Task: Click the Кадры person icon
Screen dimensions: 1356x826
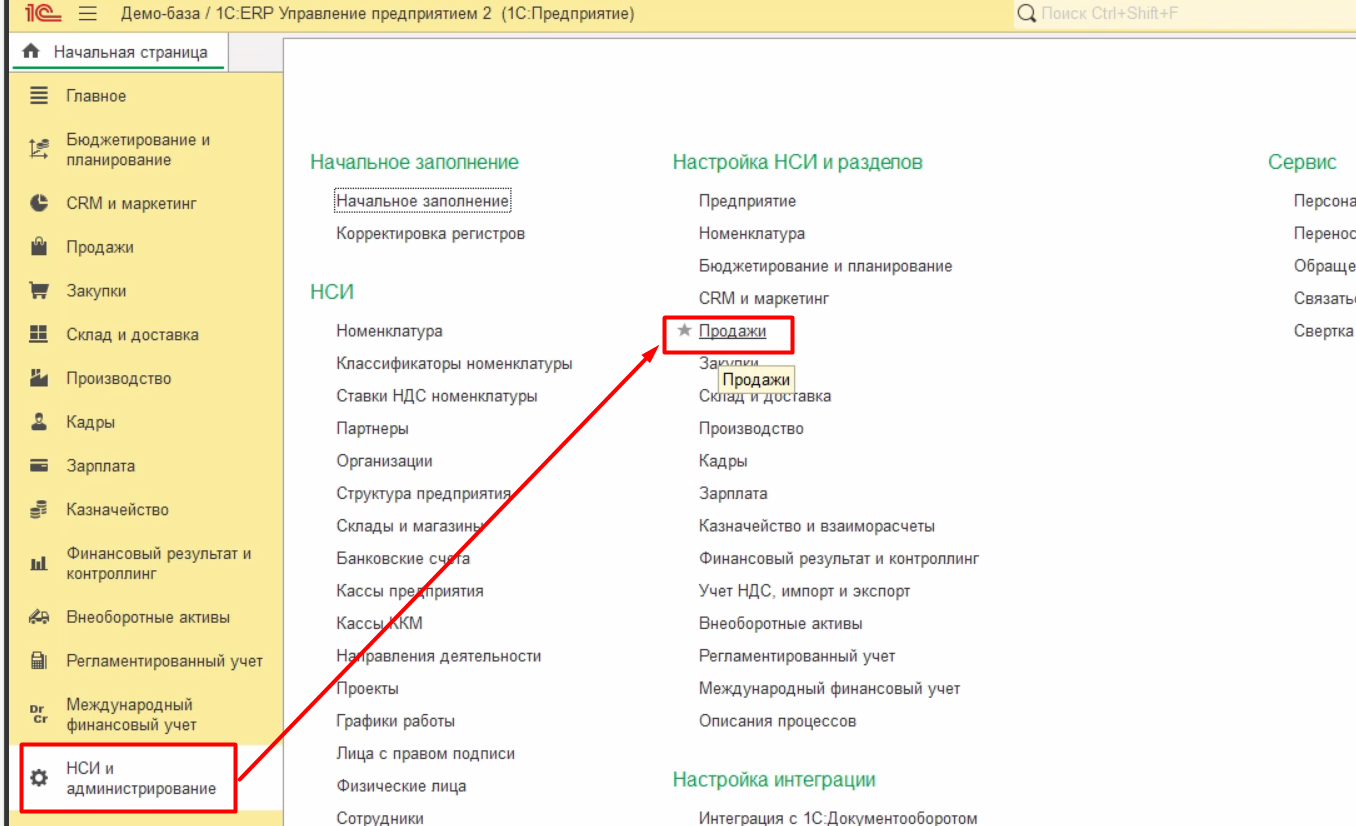Action: [39, 422]
